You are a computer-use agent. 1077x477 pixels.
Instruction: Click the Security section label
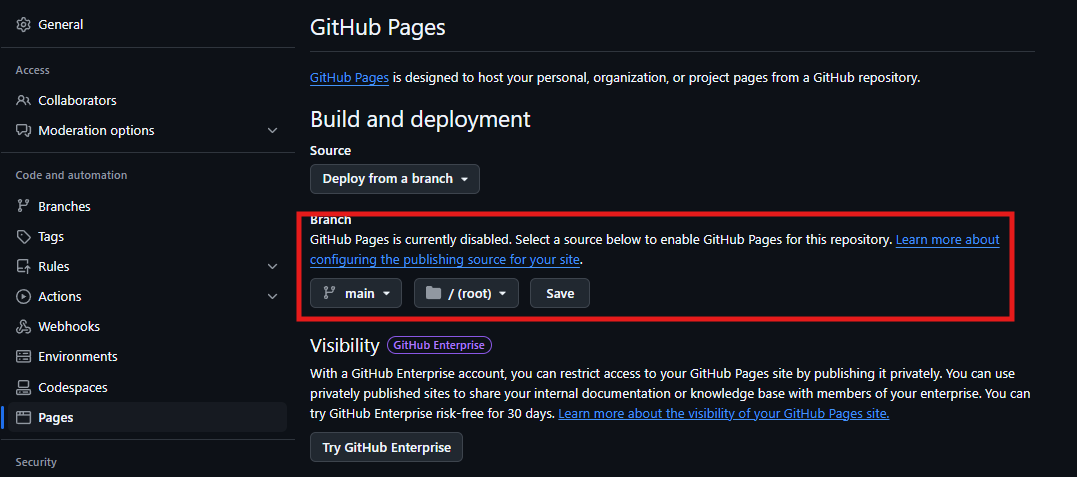[x=36, y=463]
